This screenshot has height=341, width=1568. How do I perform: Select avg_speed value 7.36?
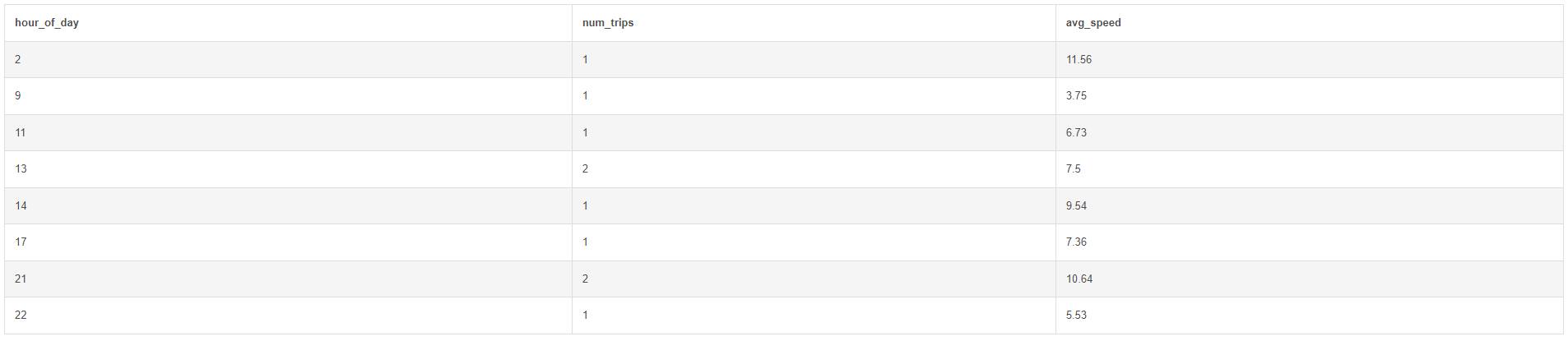pos(1076,242)
